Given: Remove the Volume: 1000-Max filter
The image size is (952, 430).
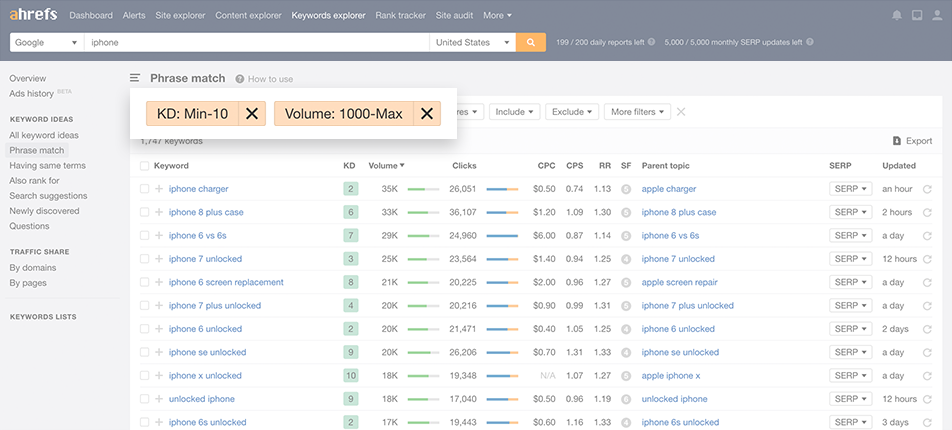Looking at the screenshot, I should tap(427, 114).
